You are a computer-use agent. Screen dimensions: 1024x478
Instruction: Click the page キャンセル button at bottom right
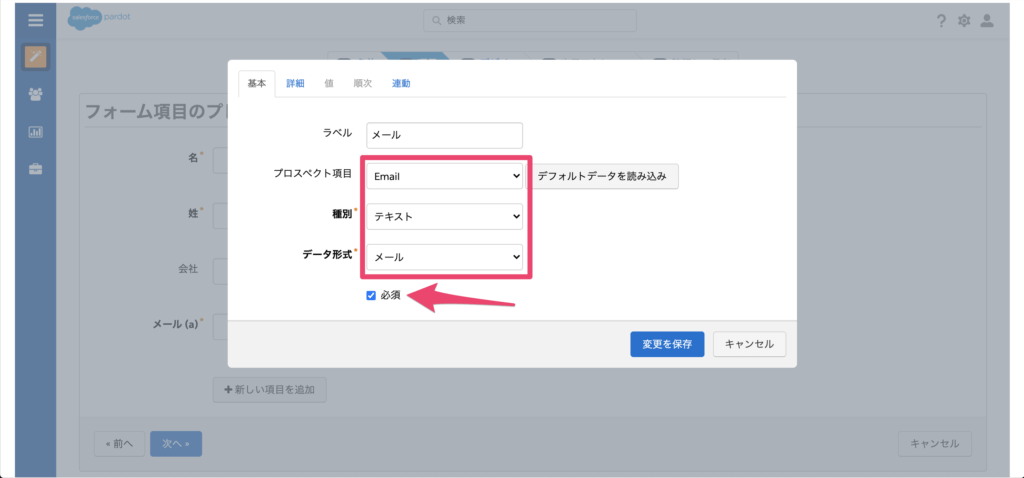pos(935,444)
